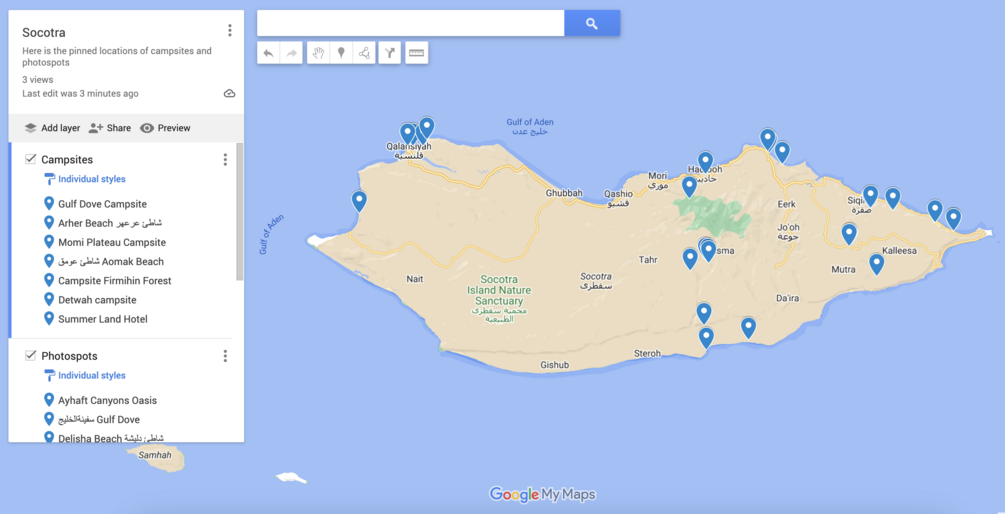
Task: Click the Google My Maps logo
Action: (542, 494)
